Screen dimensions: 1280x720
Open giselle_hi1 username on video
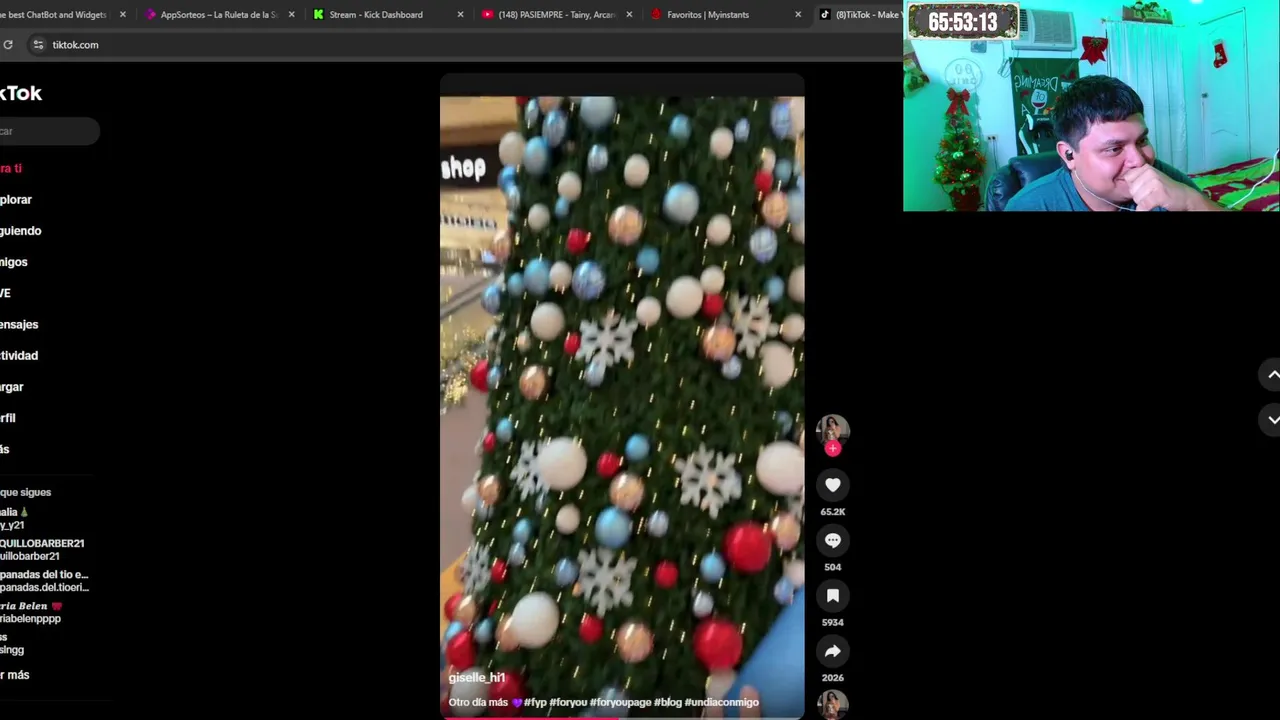[477, 677]
